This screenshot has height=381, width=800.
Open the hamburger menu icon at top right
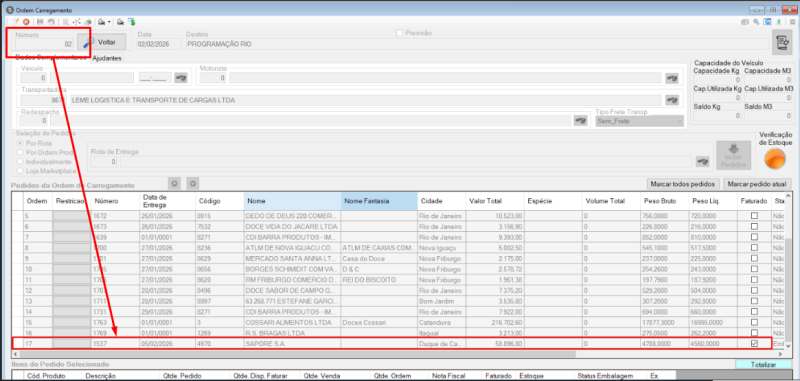pyautogui.click(x=792, y=22)
